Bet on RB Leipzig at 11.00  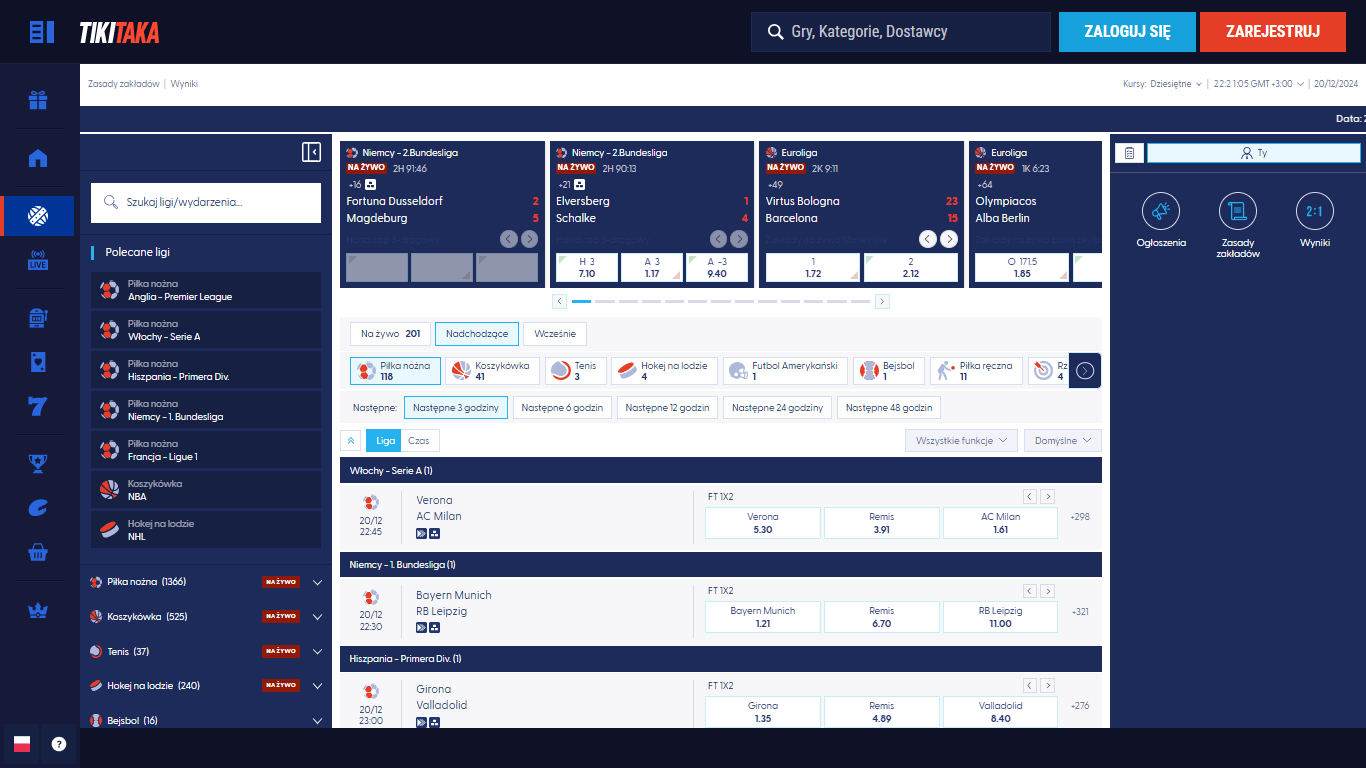tap(1000, 617)
